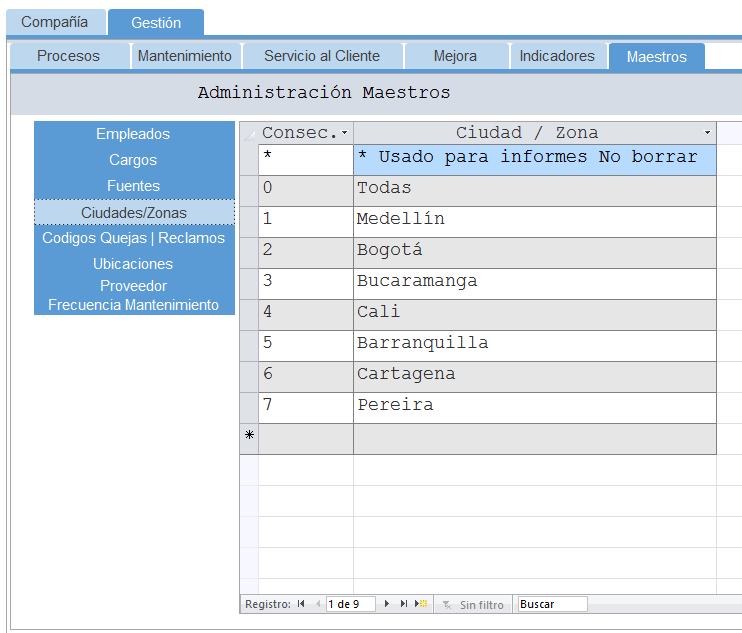Click the Sin filtro filter indicator

474,604
